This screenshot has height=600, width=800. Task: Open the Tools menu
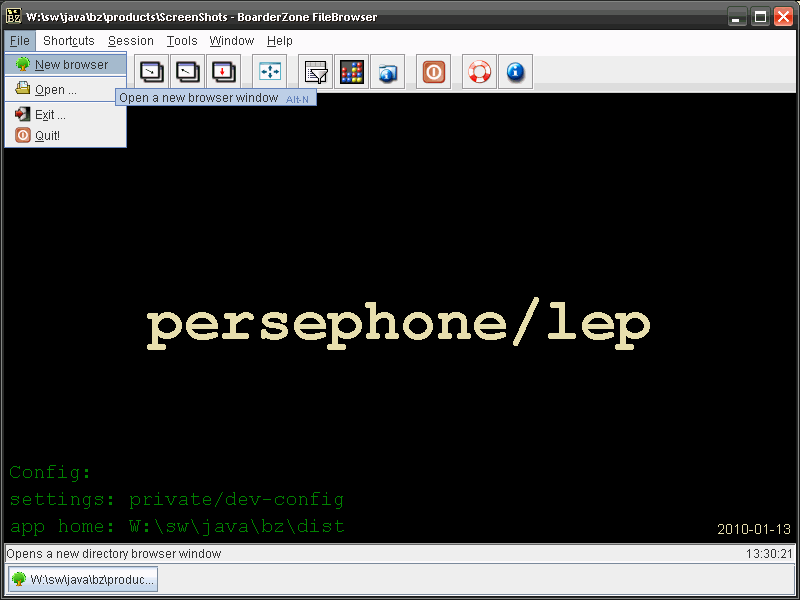click(182, 41)
